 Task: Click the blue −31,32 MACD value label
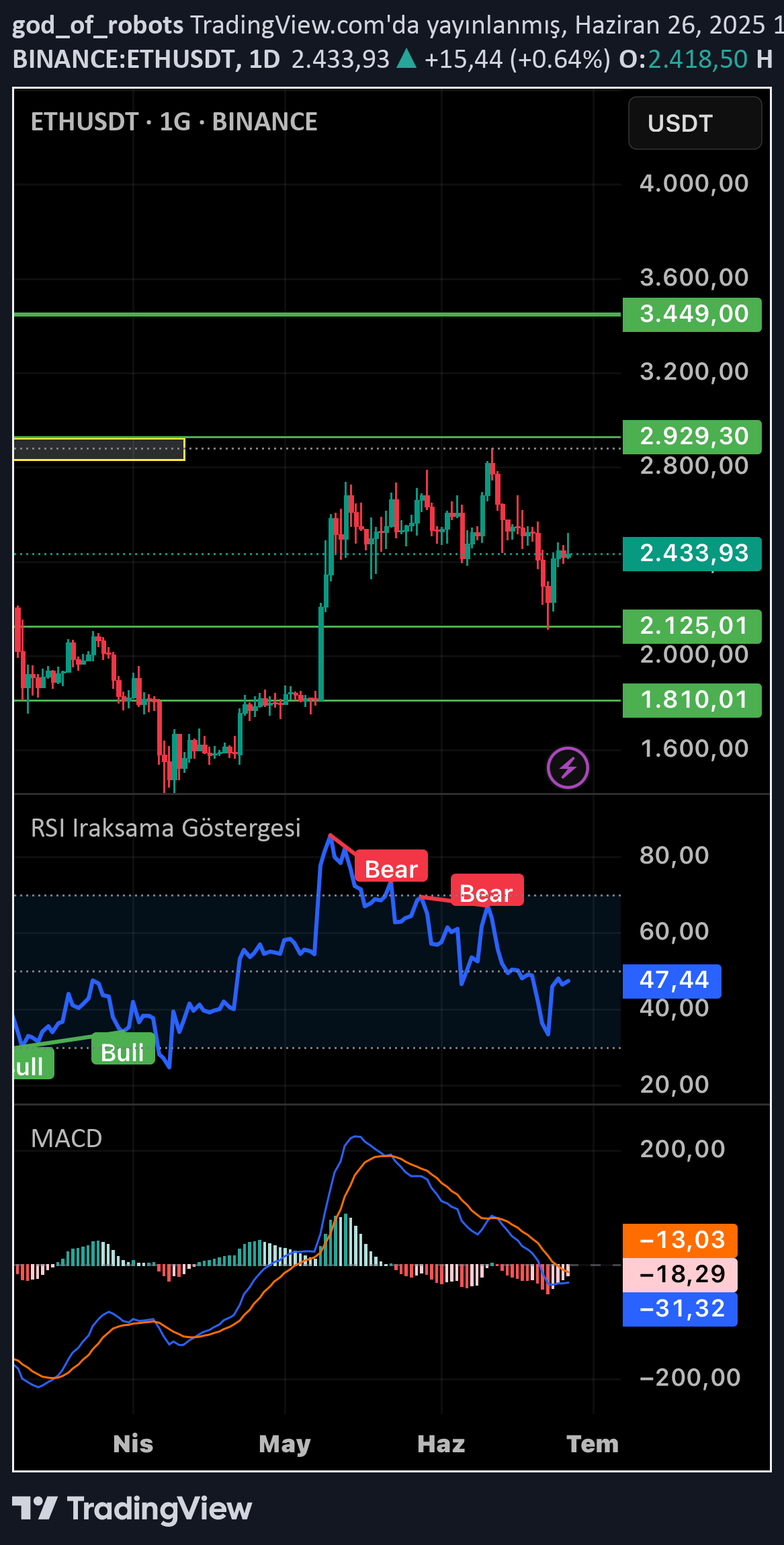coord(680,1309)
